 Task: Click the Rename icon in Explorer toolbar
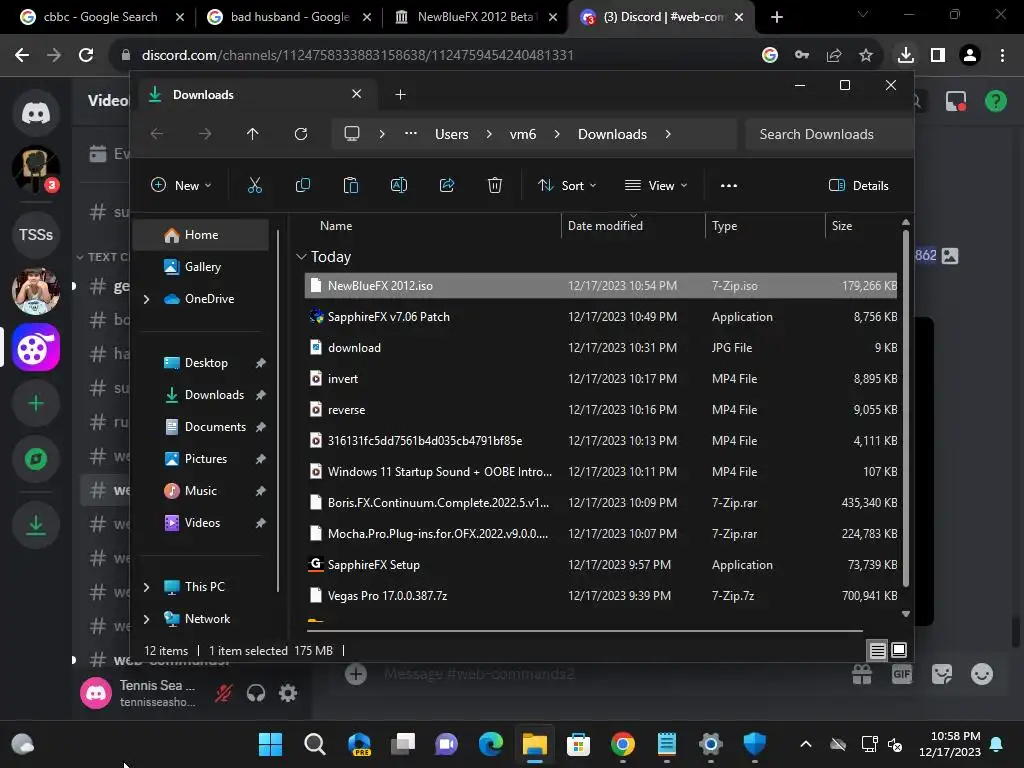tap(398, 185)
